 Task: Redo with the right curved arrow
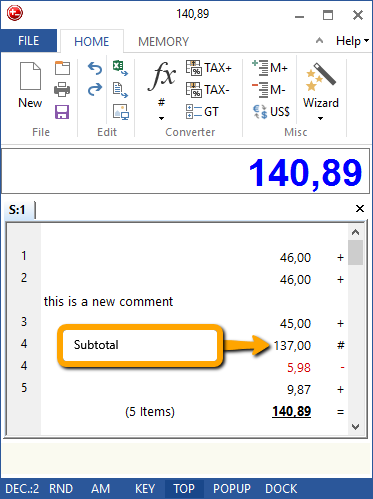[x=95, y=89]
